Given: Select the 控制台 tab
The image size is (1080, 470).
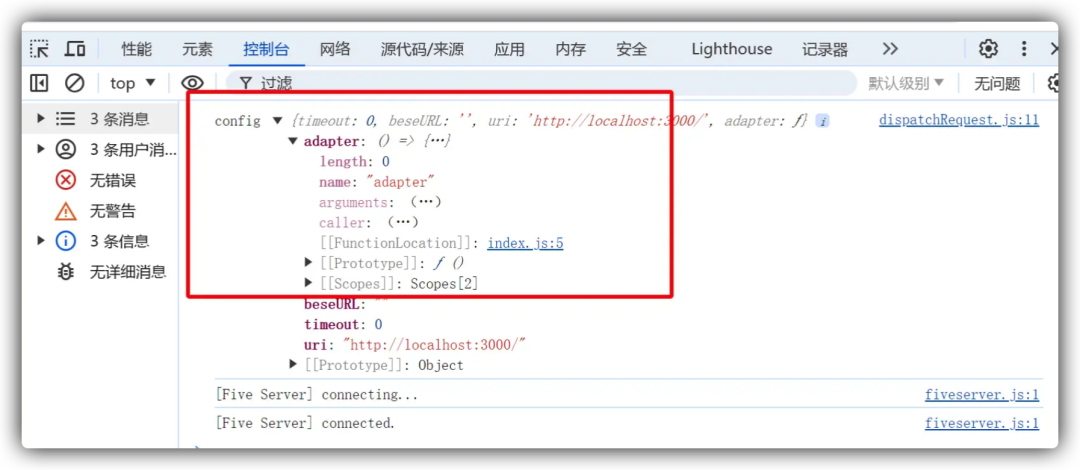Looking at the screenshot, I should point(266,49).
